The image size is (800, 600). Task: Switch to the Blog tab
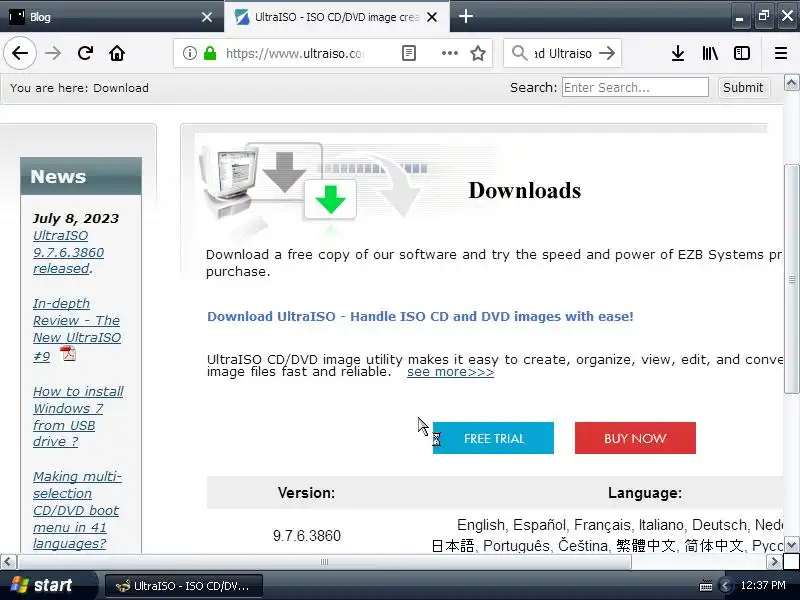tap(111, 17)
